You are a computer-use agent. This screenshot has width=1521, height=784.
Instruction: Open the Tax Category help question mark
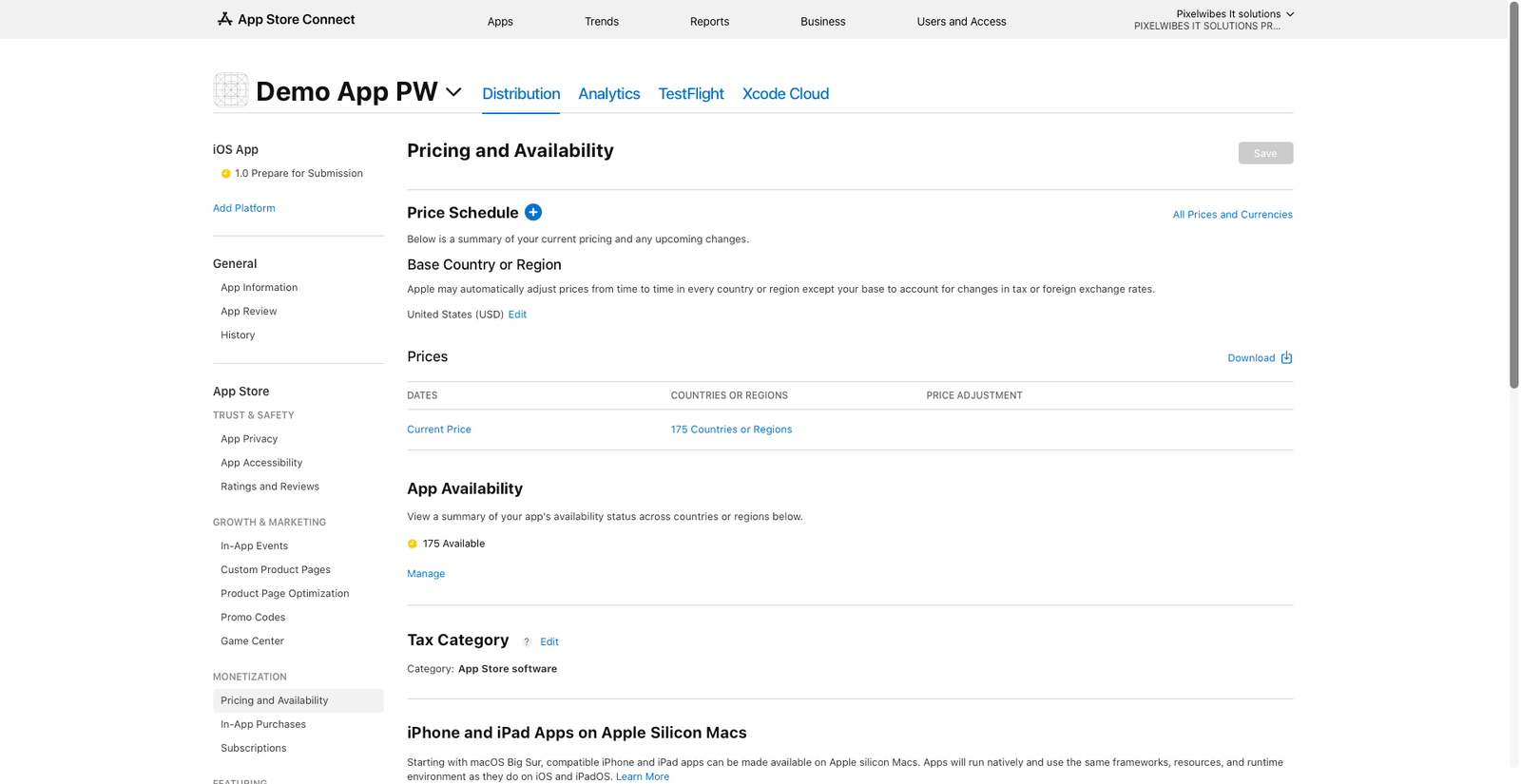click(527, 641)
